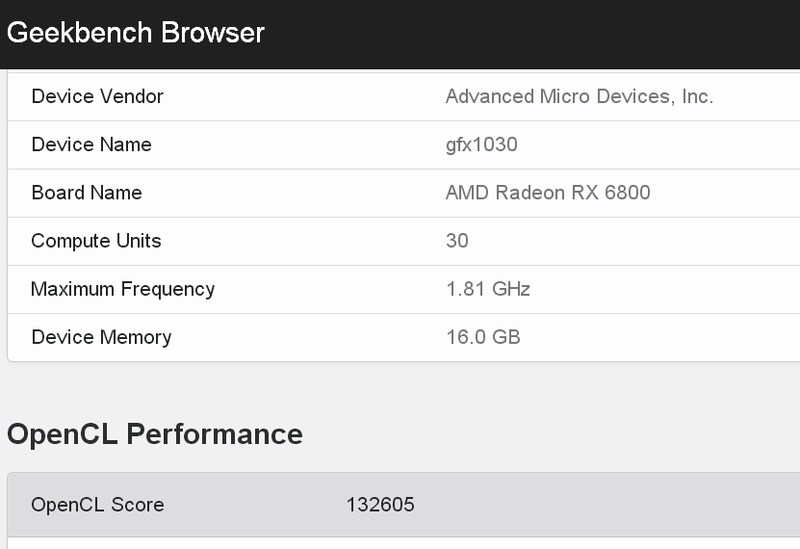This screenshot has height=549, width=800.
Task: Select the compute units value 30
Action: [457, 240]
